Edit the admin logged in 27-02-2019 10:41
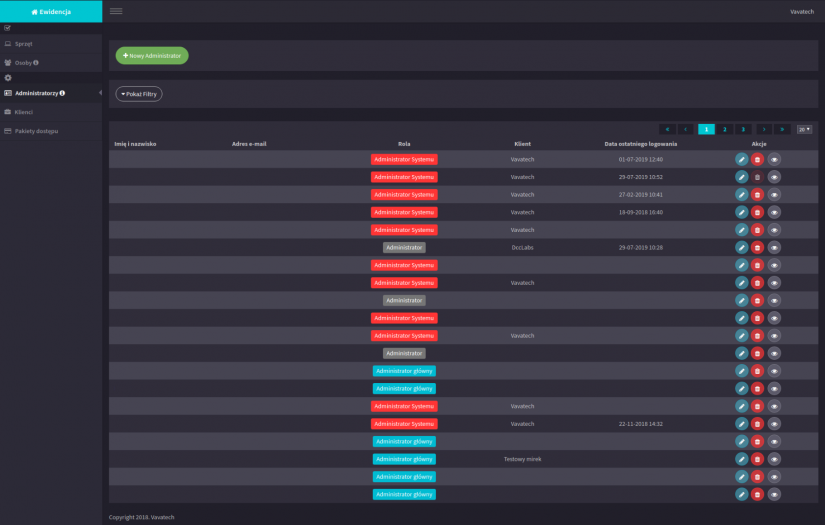The image size is (825, 525). pos(741,195)
